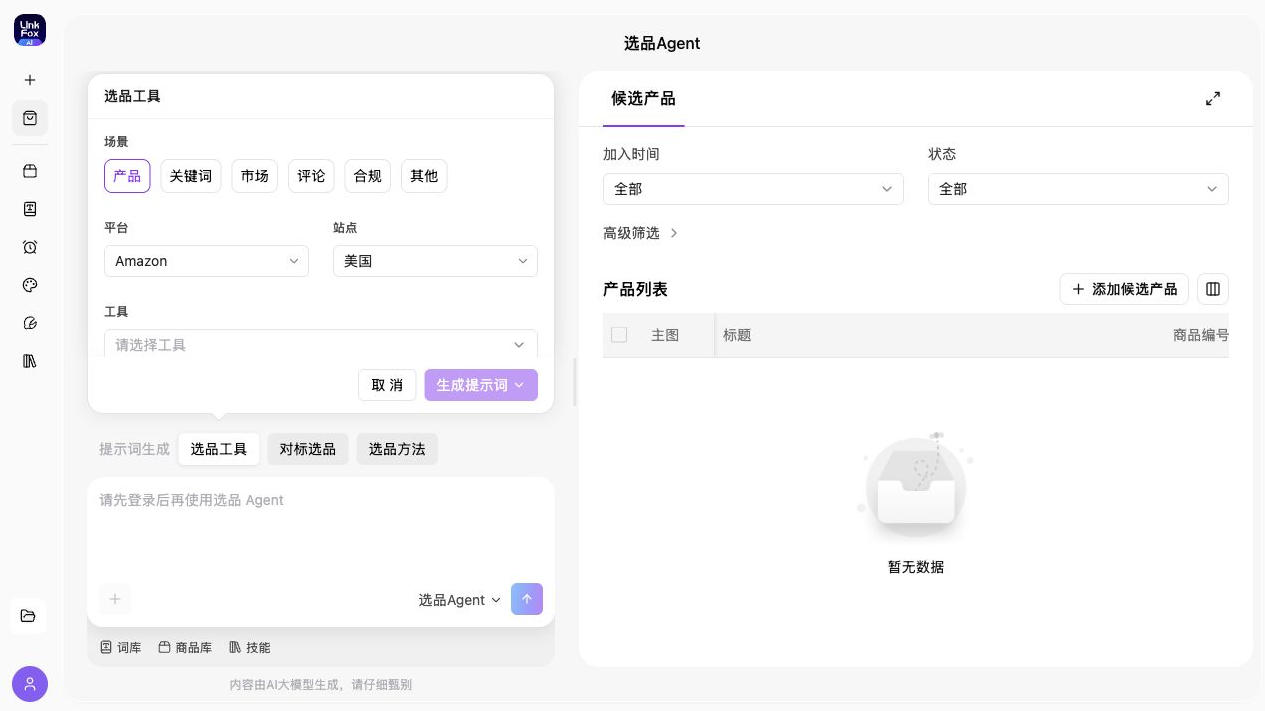Open the 状态 filter dropdown

click(x=1078, y=189)
